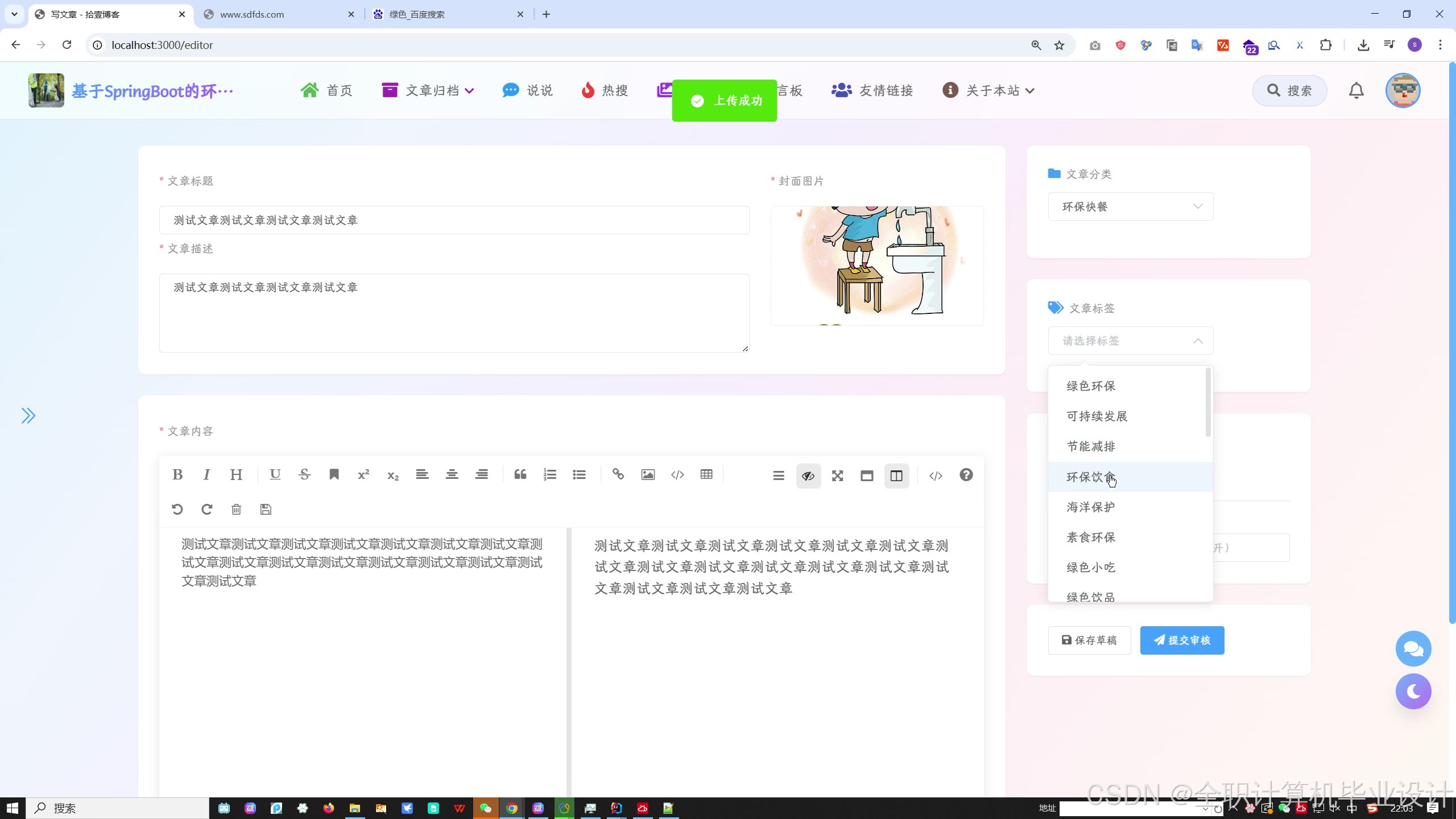This screenshot has width=1456, height=819.
Task: Insert an image using editor toolbar icon
Action: pyautogui.click(x=647, y=475)
